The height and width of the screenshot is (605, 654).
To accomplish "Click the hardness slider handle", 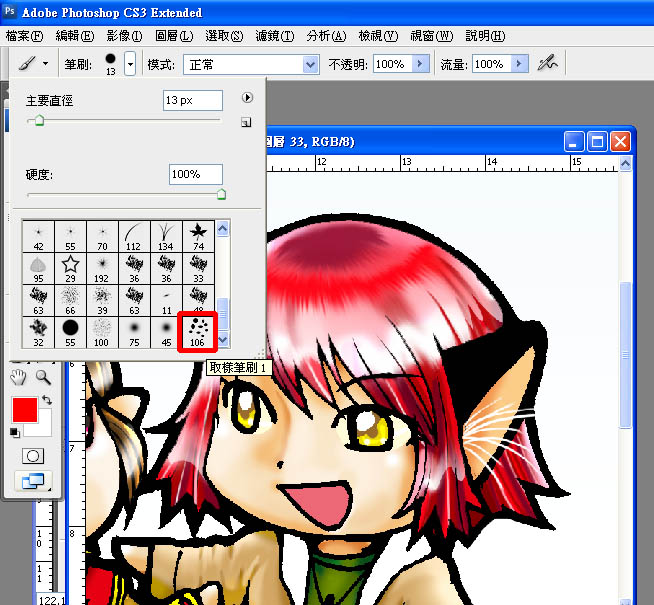I will tap(221, 194).
